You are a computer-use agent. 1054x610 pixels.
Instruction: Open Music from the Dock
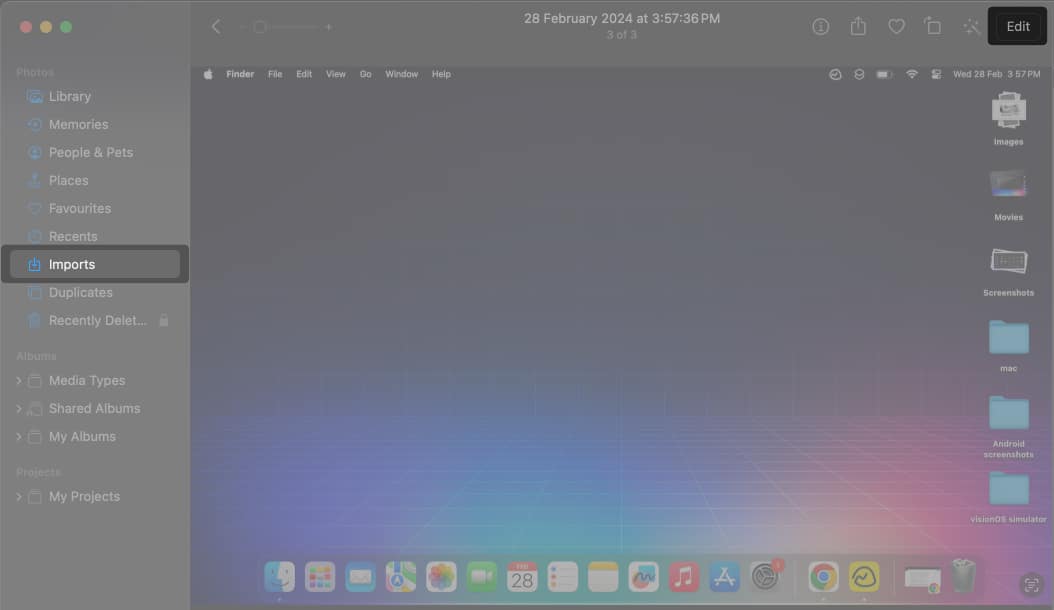(x=684, y=577)
